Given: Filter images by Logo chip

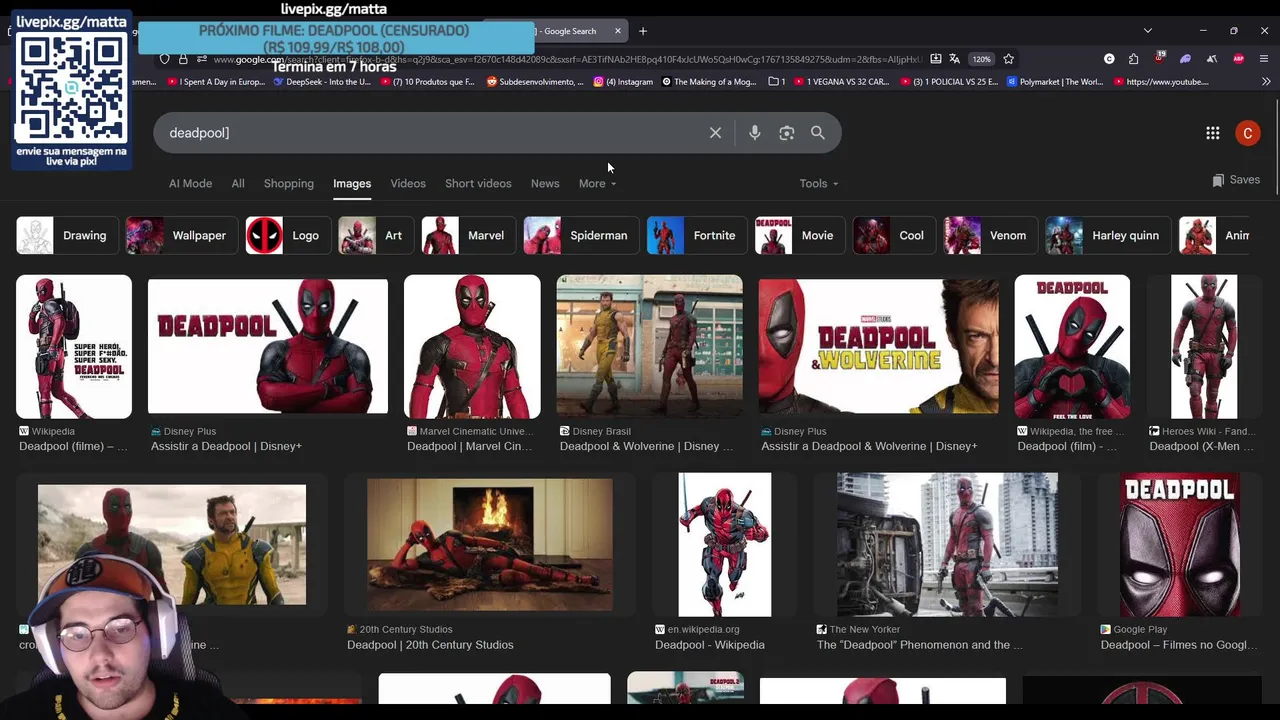Looking at the screenshot, I should point(287,236).
